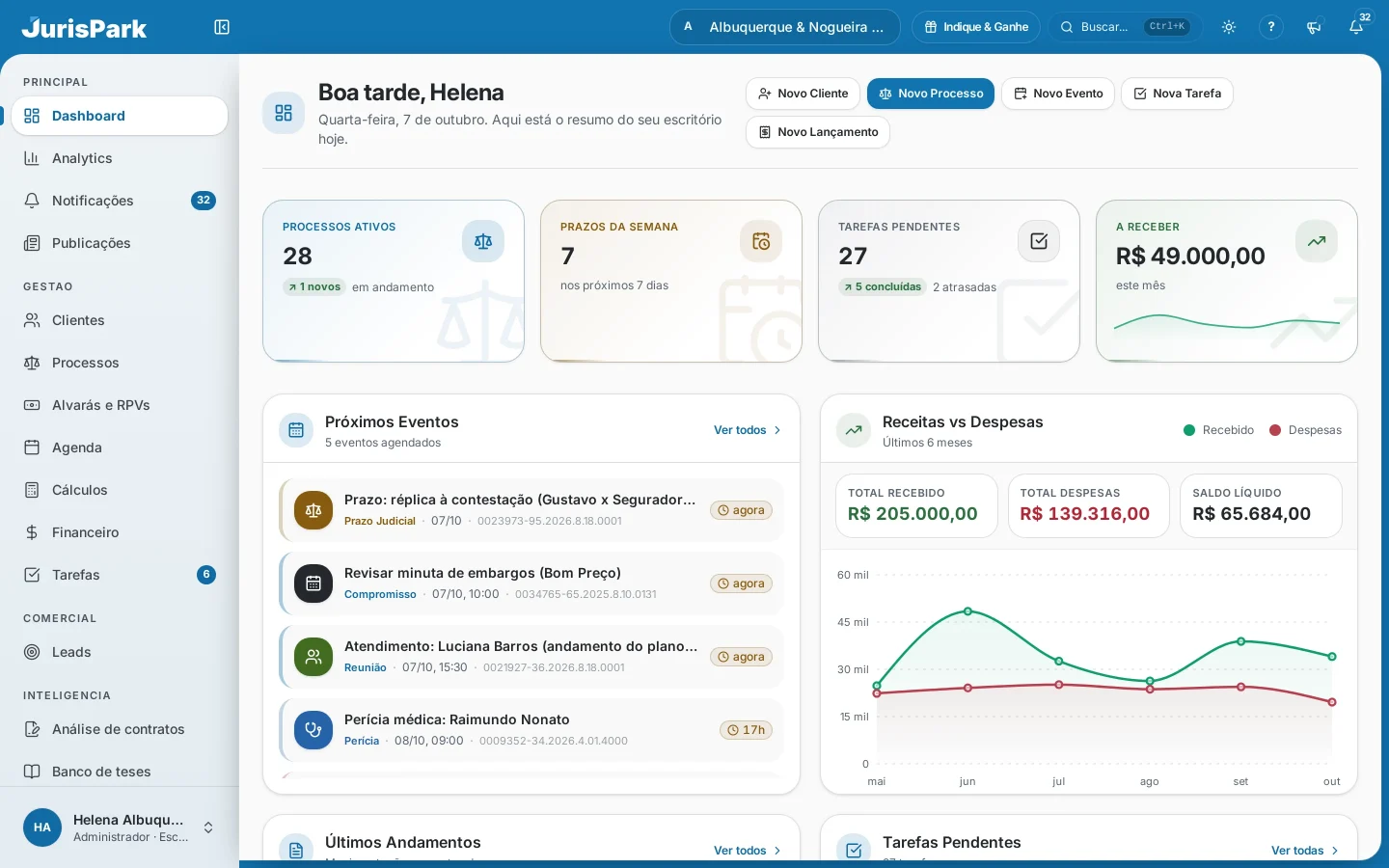Open Banco de teses
The image size is (1389, 868).
click(x=120, y=772)
